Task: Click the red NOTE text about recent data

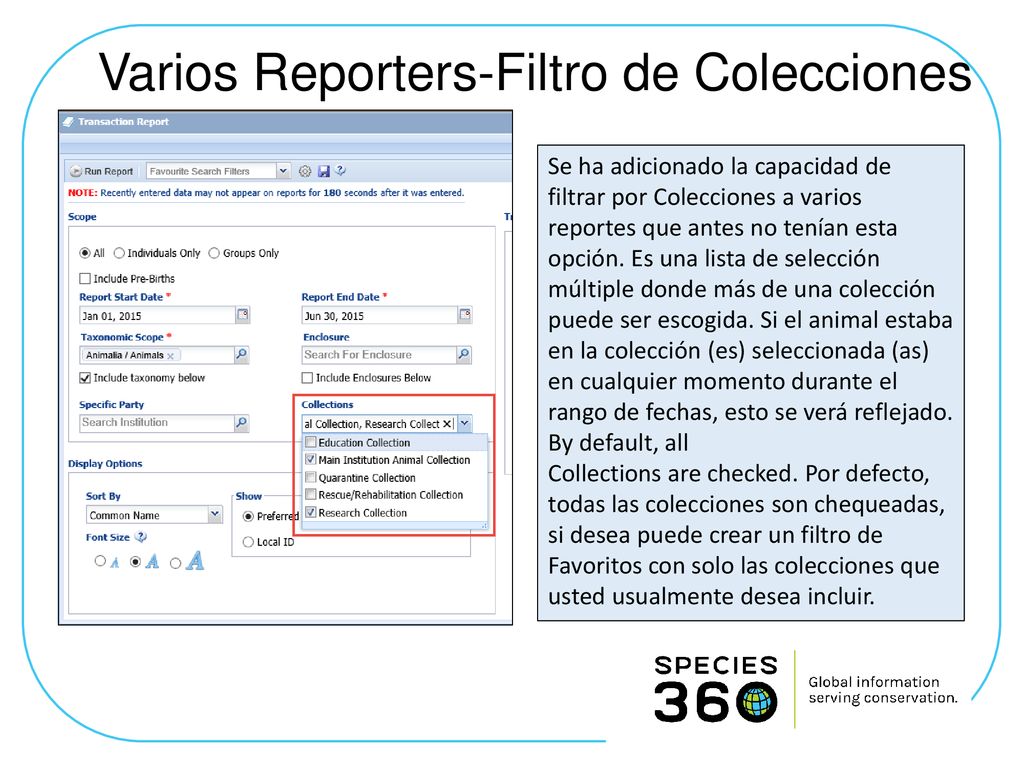Action: 82,193
